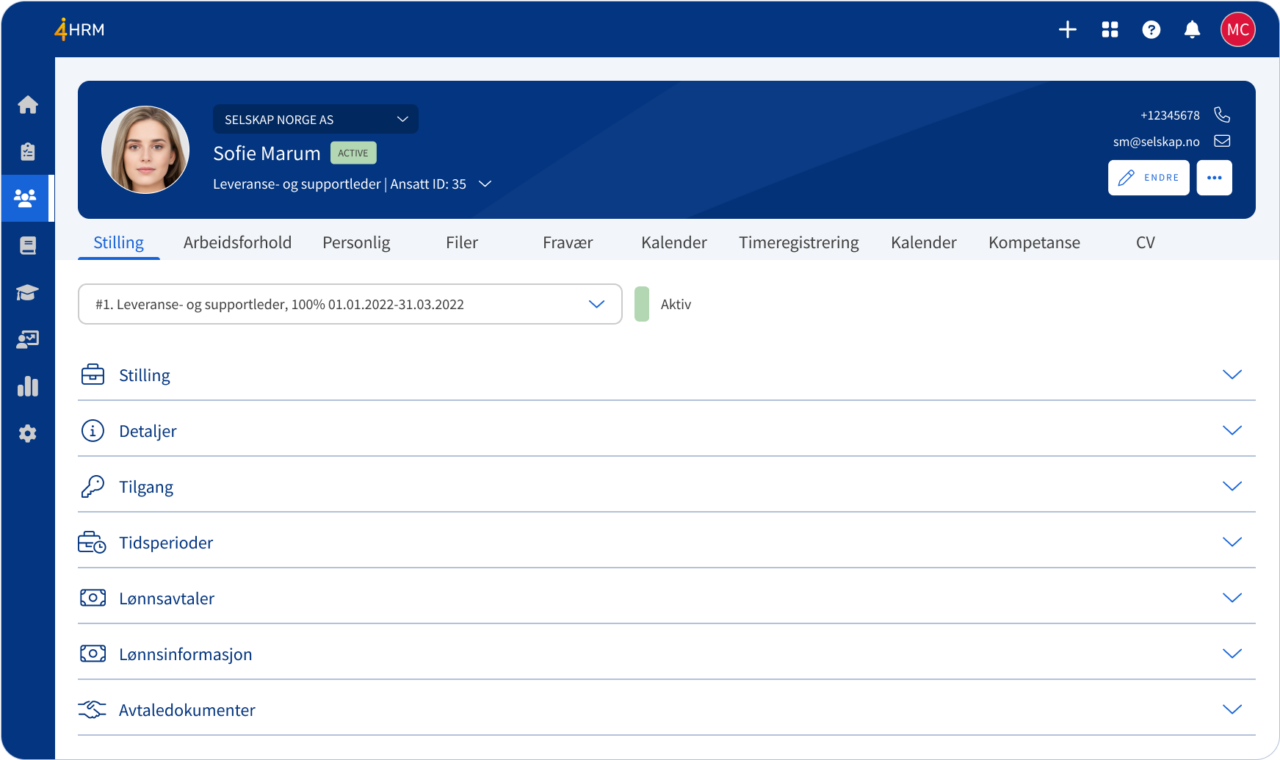Image resolution: width=1280 pixels, height=760 pixels.
Task: Open the presenter board sidebar icon
Action: (x=27, y=339)
